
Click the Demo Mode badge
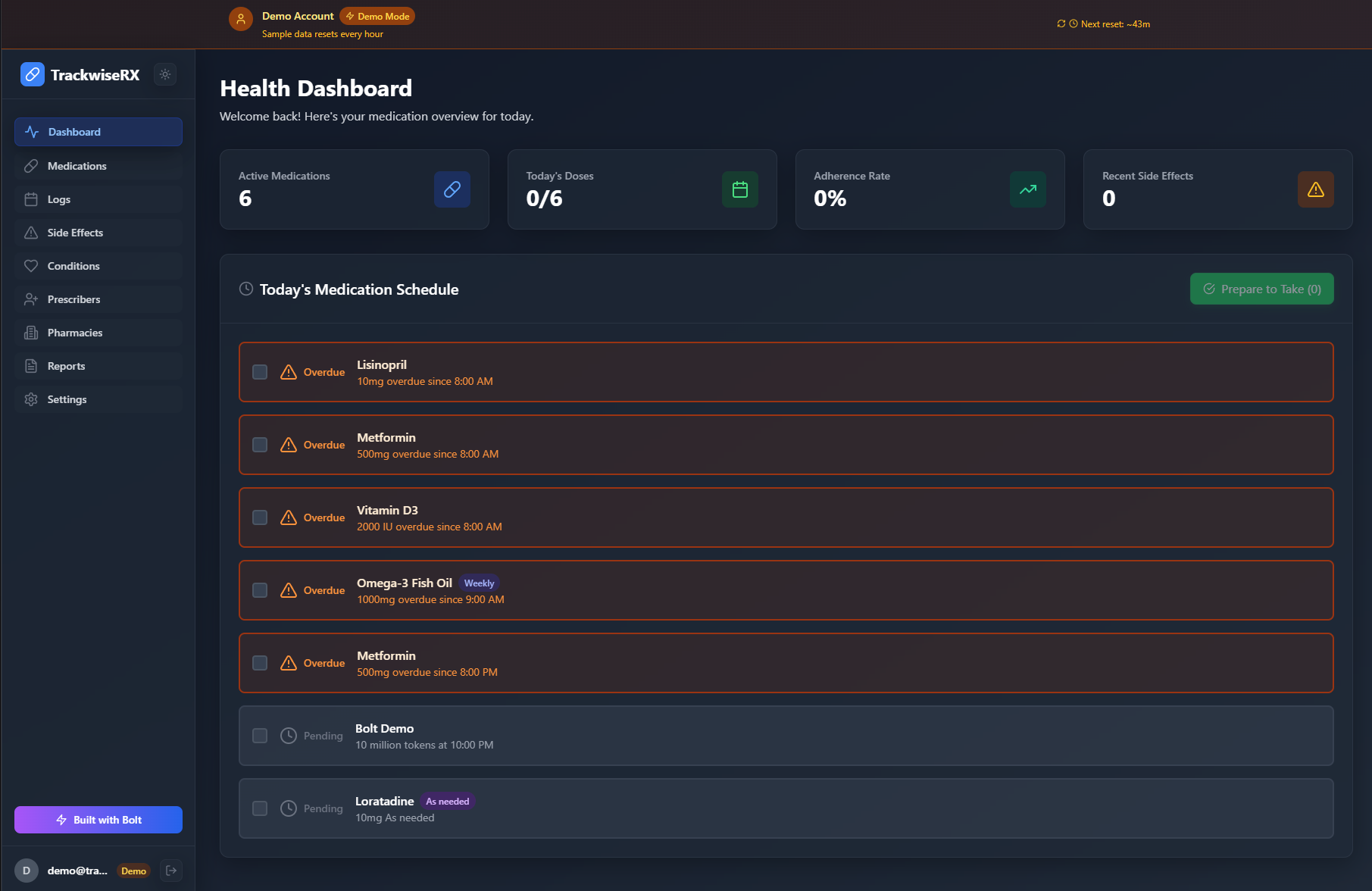tap(377, 16)
